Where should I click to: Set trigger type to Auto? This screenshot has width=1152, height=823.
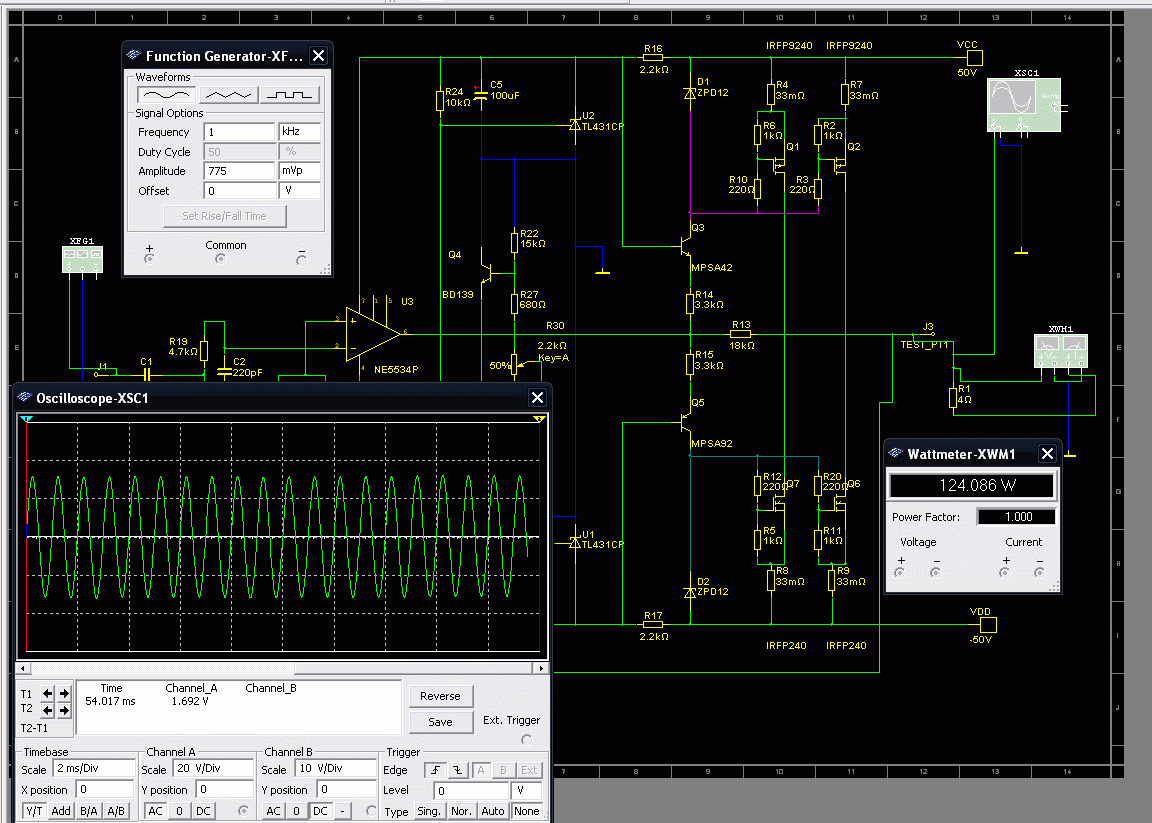[493, 811]
